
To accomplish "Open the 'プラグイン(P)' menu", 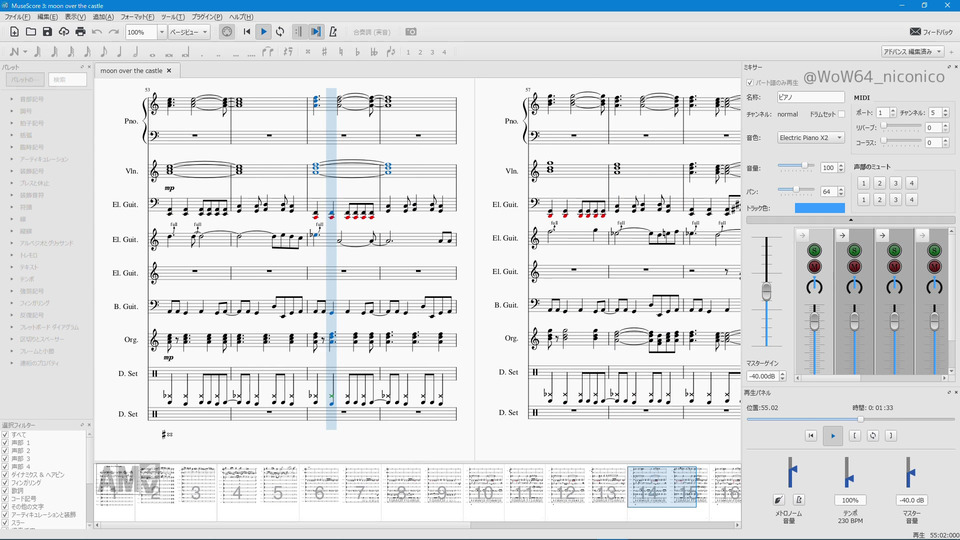I will coord(206,17).
